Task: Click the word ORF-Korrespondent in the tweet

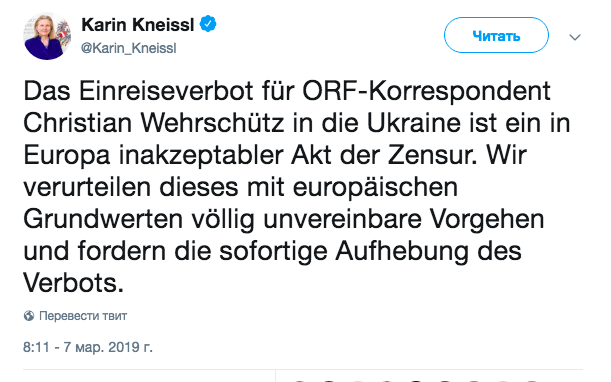Action: [426, 92]
